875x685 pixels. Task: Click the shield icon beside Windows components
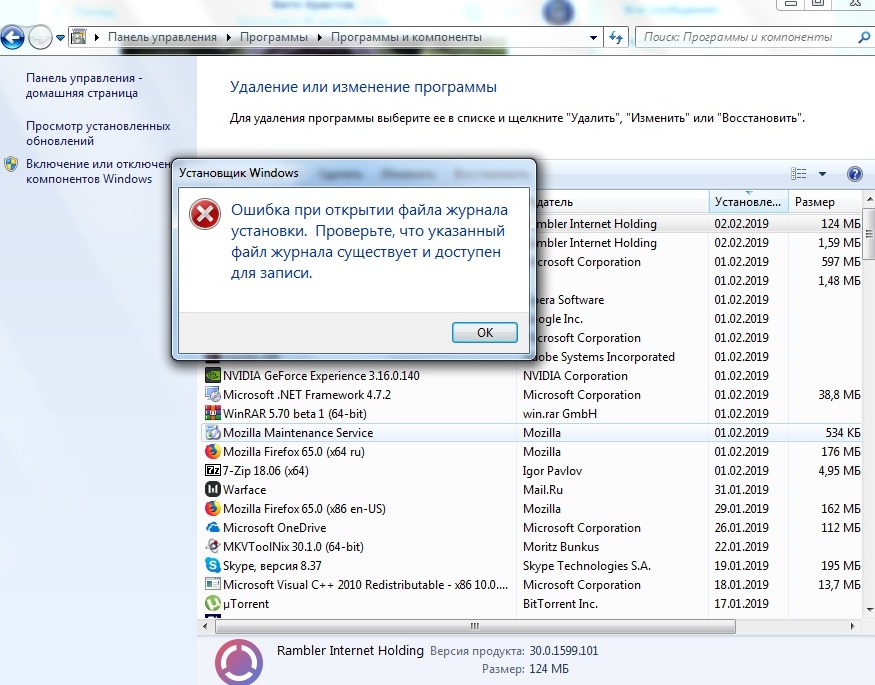click(11, 164)
